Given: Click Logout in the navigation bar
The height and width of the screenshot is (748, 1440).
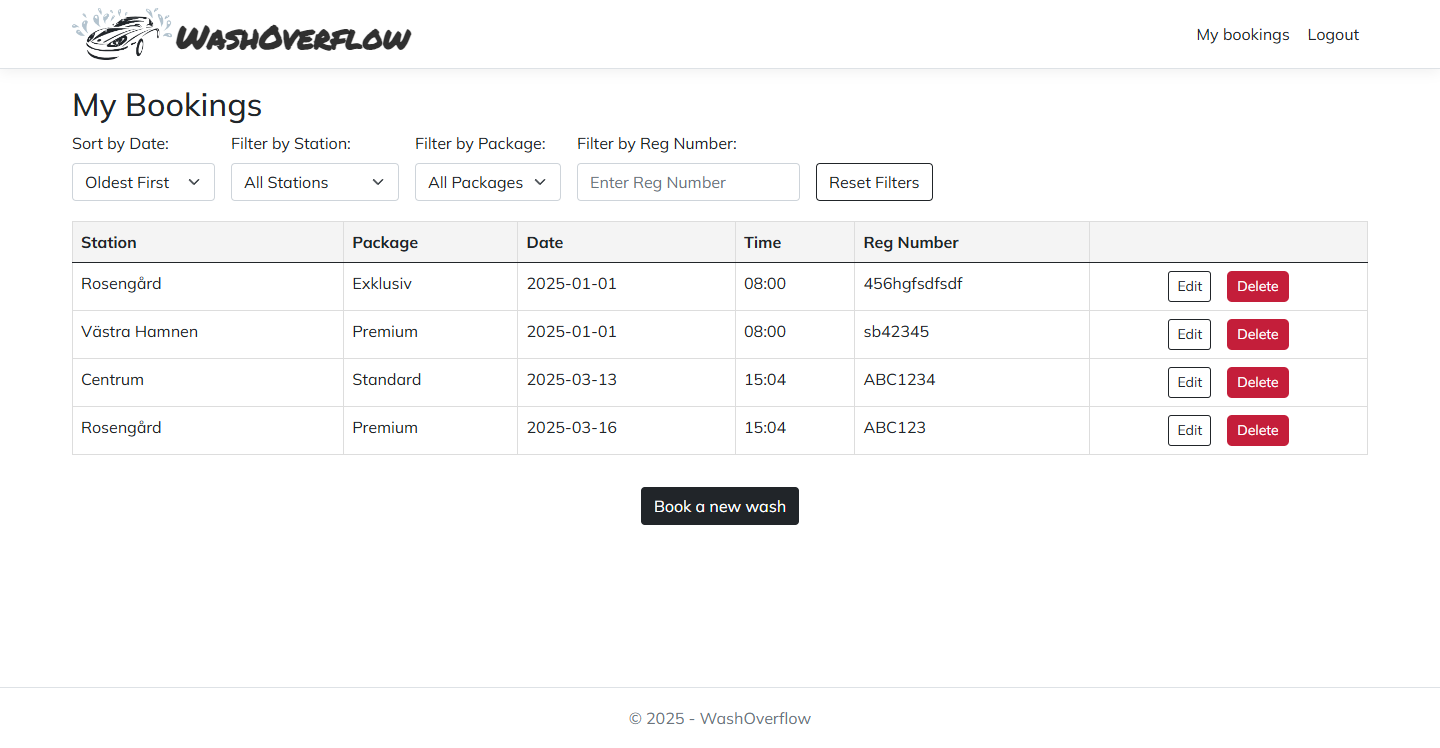Looking at the screenshot, I should (x=1332, y=35).
